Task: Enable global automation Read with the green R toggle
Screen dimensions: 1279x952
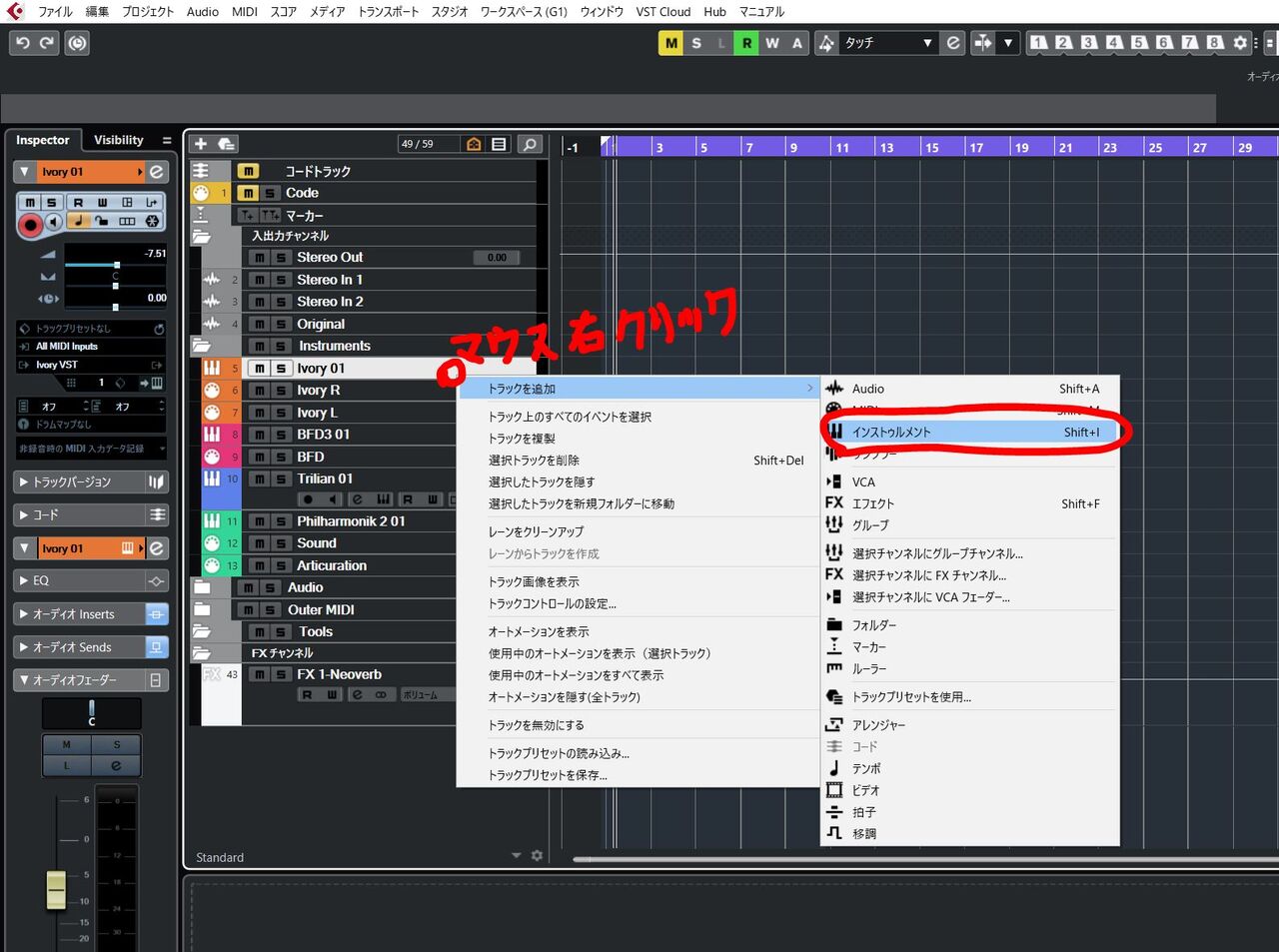Action: click(x=745, y=43)
